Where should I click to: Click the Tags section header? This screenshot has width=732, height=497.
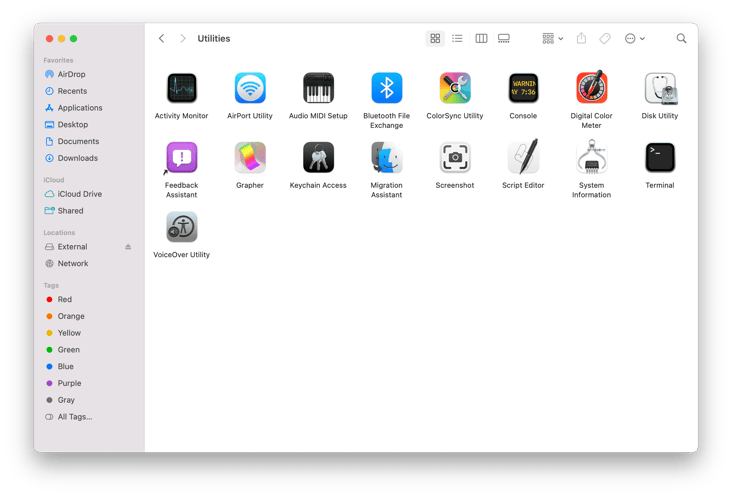click(x=51, y=285)
